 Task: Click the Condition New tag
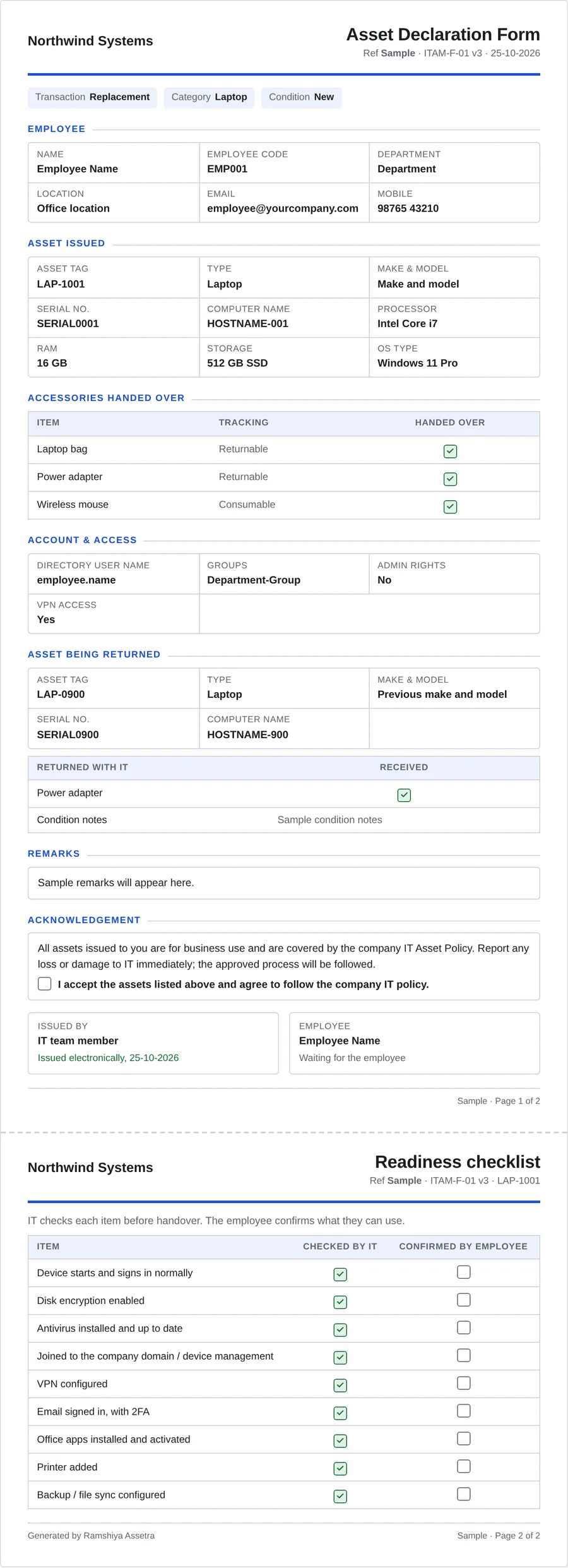coord(302,97)
